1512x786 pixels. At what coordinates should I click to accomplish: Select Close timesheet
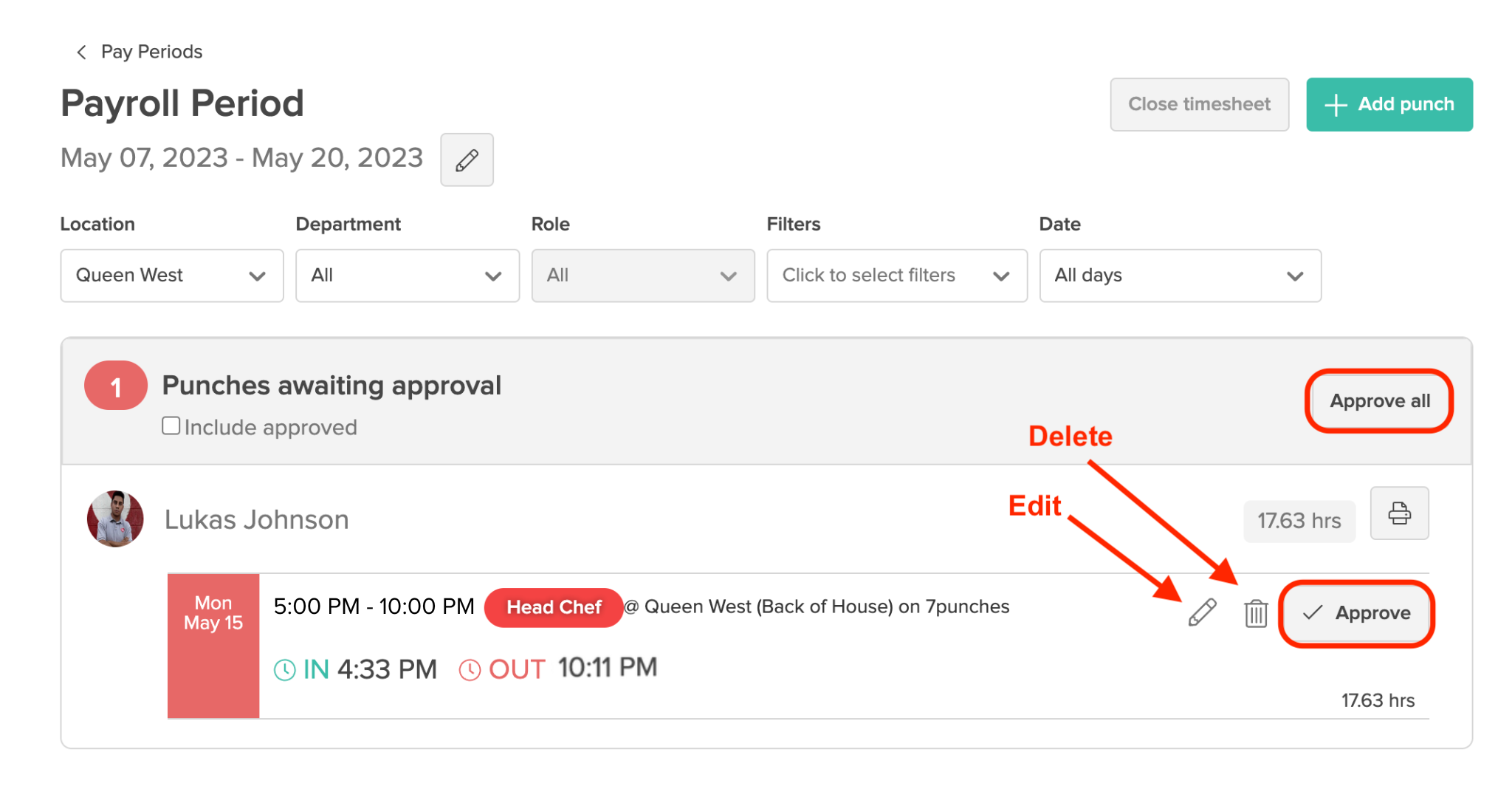click(1199, 104)
